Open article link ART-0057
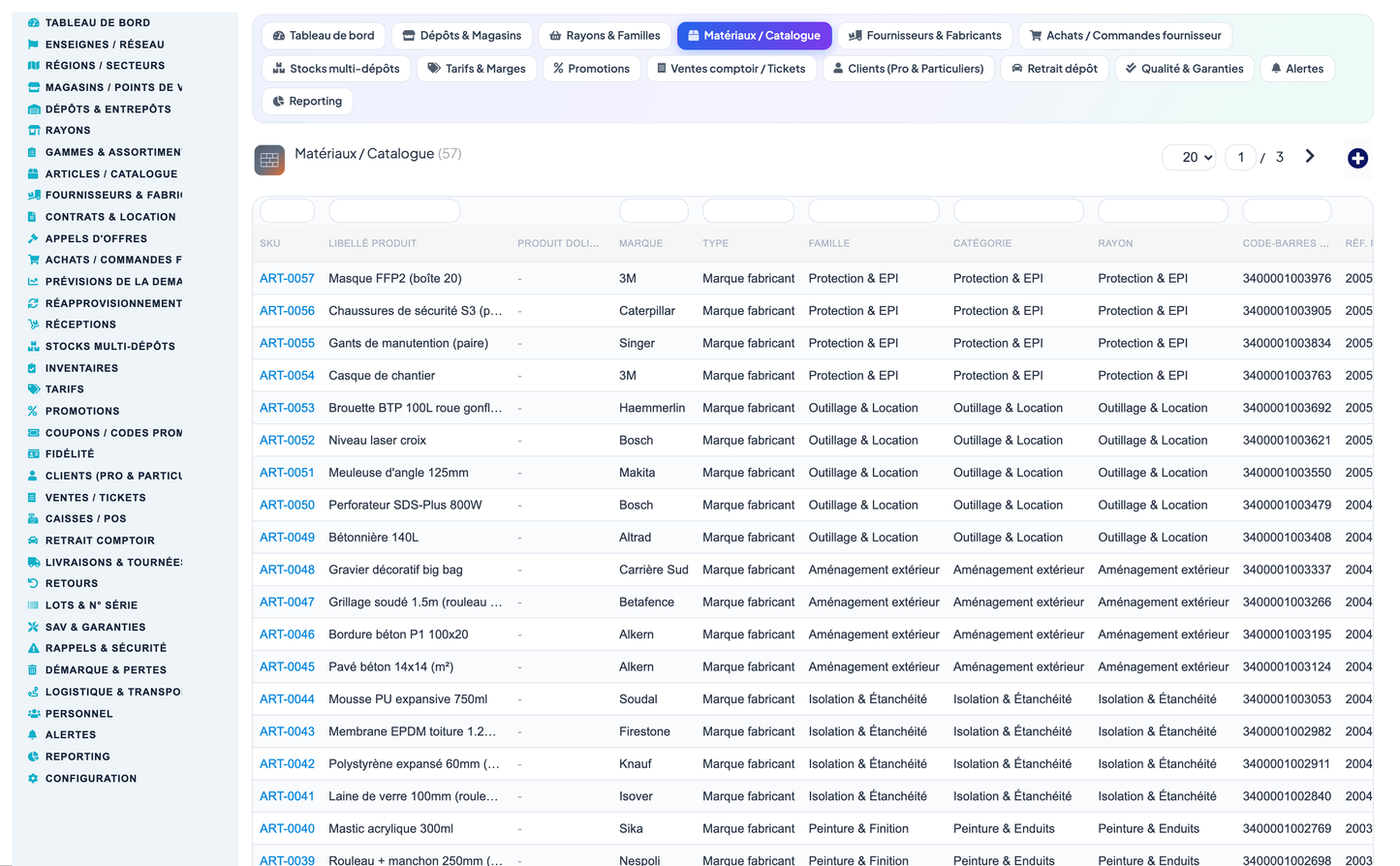 click(287, 278)
